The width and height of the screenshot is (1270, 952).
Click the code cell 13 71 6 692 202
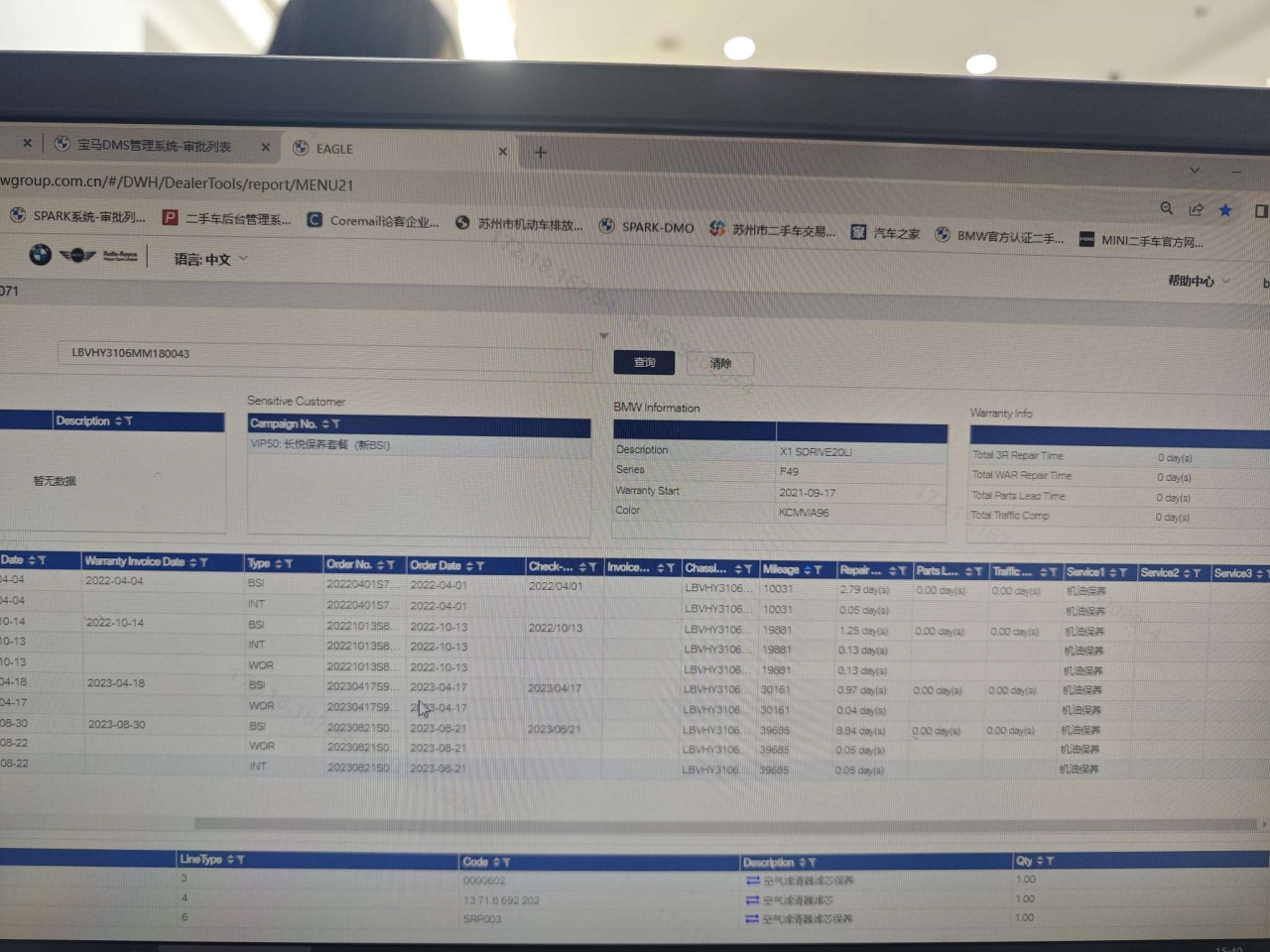(x=501, y=900)
